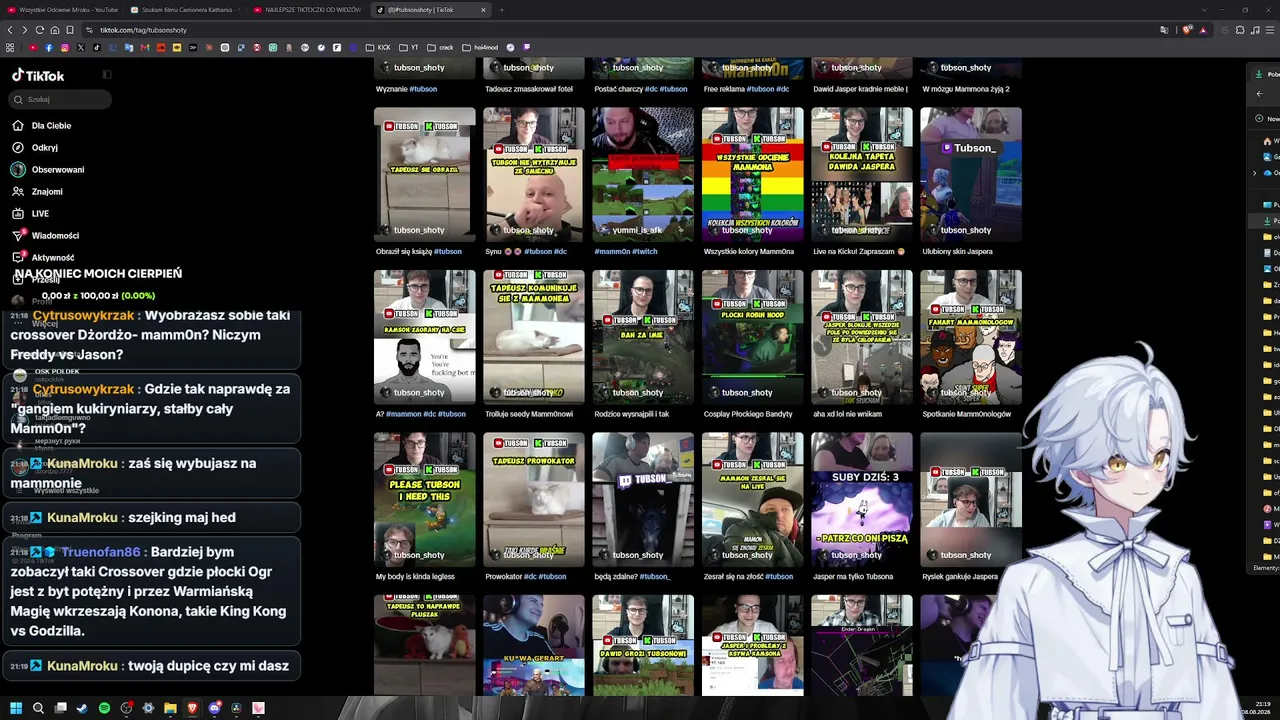The image size is (1280, 720).
Task: Click the #tubson hashtag under "Wyznanie"
Action: click(423, 89)
